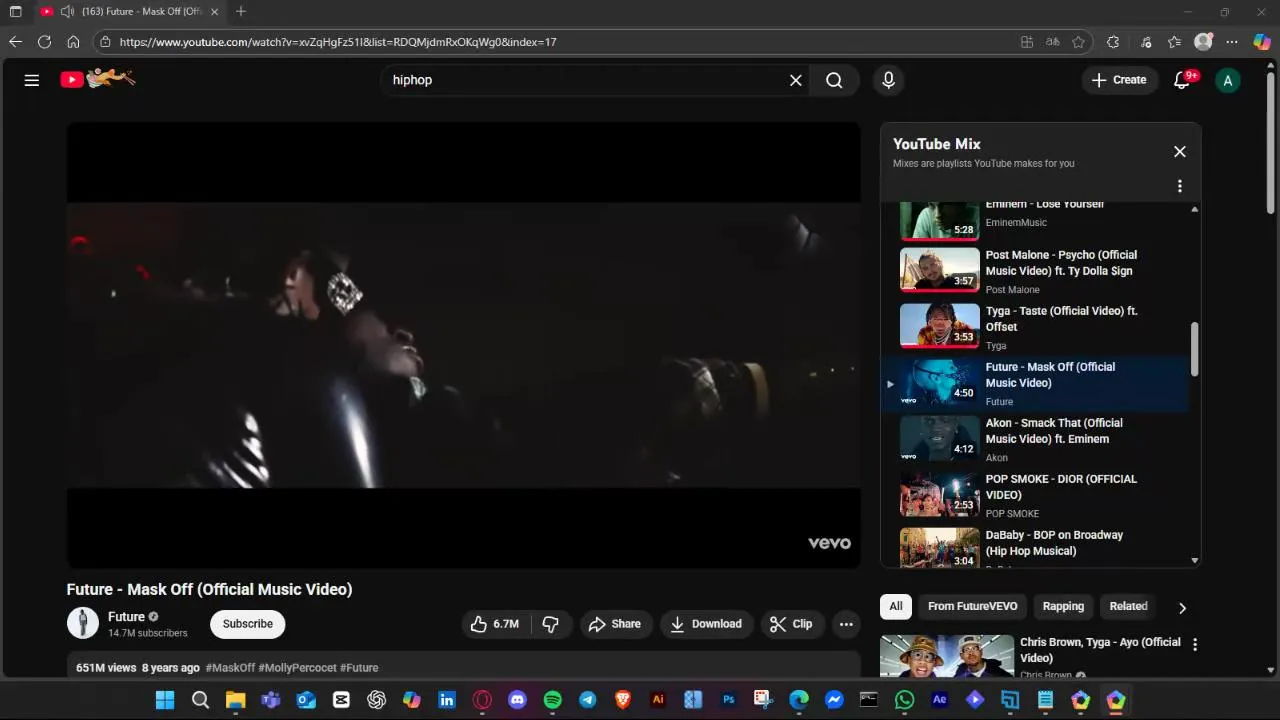The image size is (1280, 720).
Task: Open the browser home page button
Action: tap(73, 42)
